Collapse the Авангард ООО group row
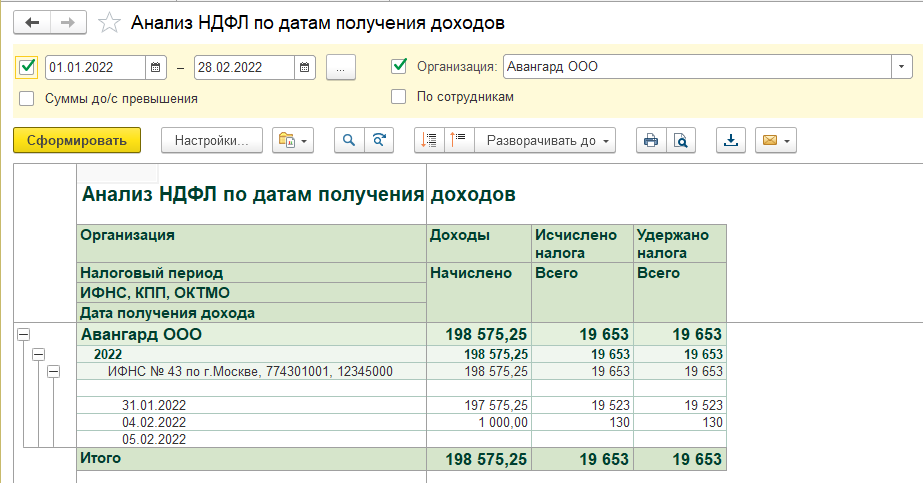The image size is (923, 483). pyautogui.click(x=25, y=336)
